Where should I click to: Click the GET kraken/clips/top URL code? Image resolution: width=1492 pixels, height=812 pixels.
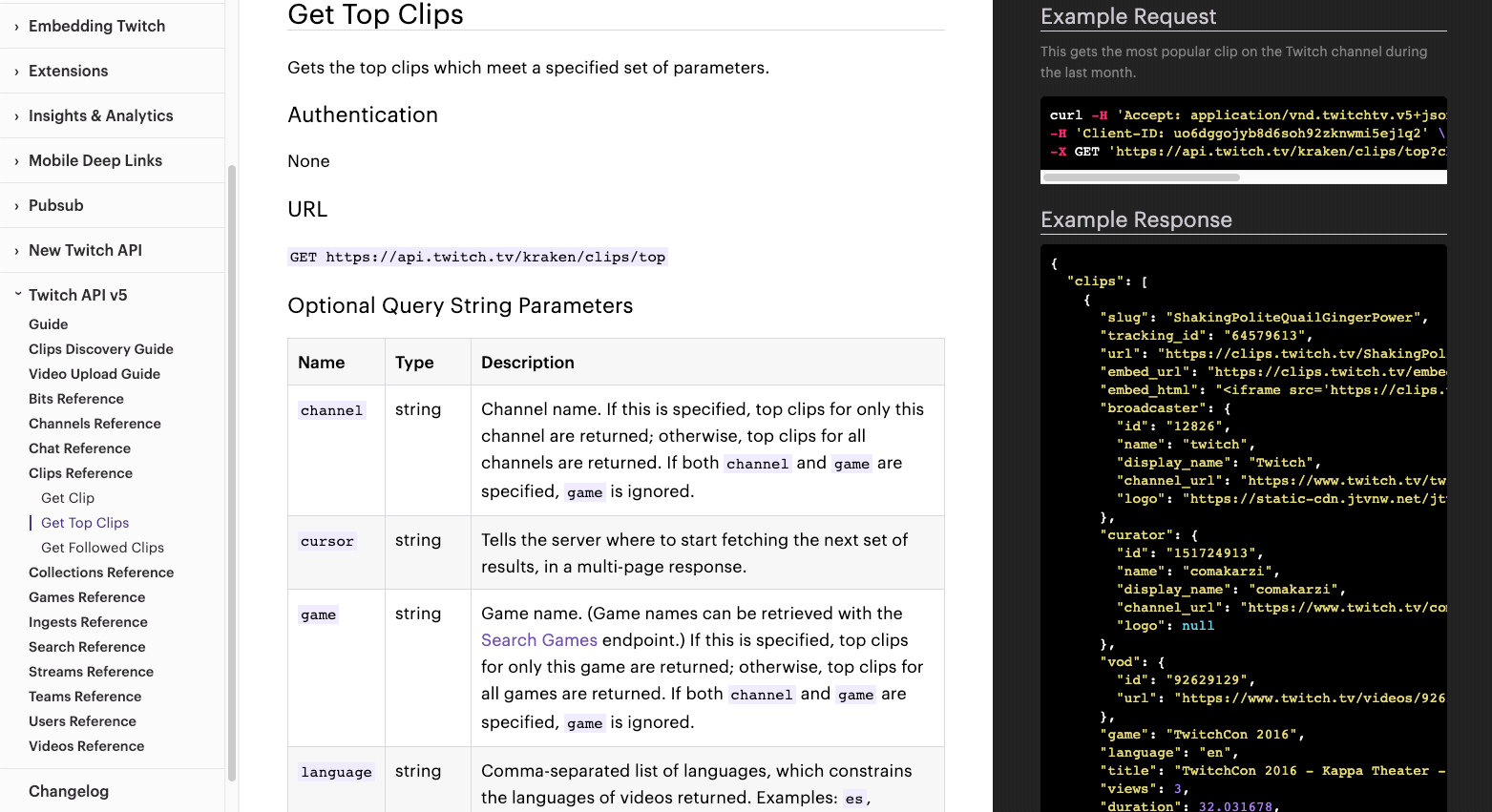click(x=477, y=257)
